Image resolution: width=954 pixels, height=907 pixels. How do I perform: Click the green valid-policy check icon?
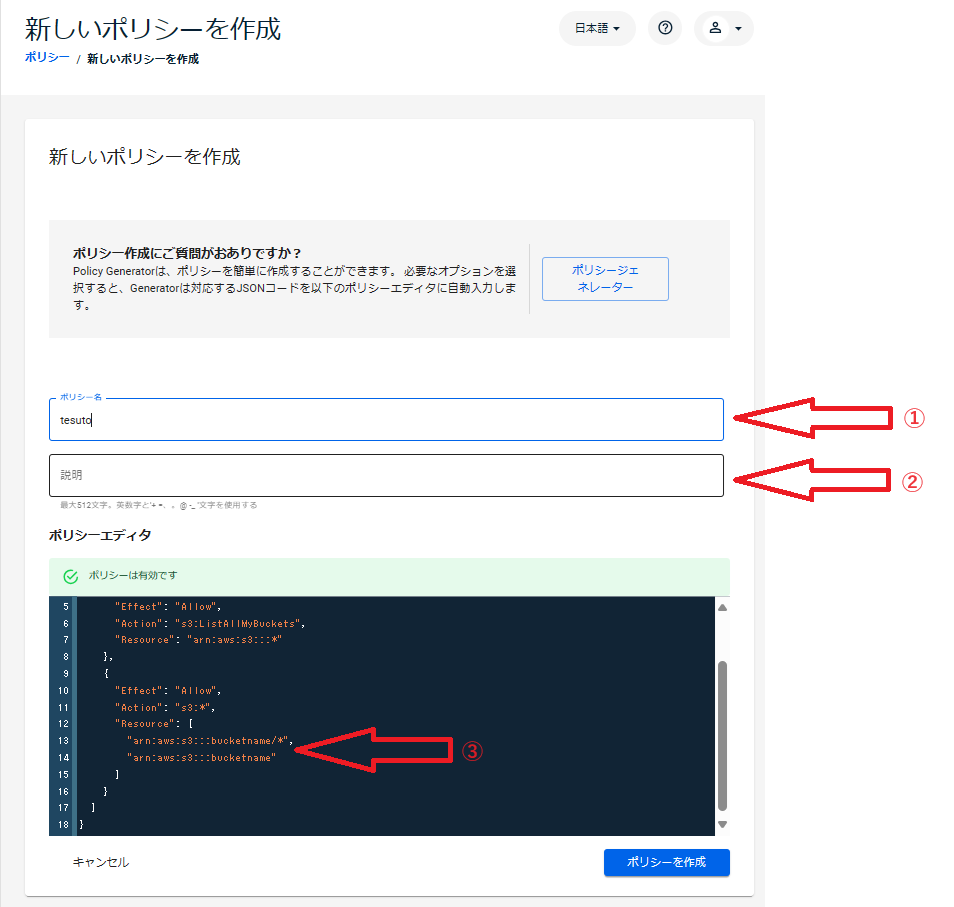coord(71,576)
